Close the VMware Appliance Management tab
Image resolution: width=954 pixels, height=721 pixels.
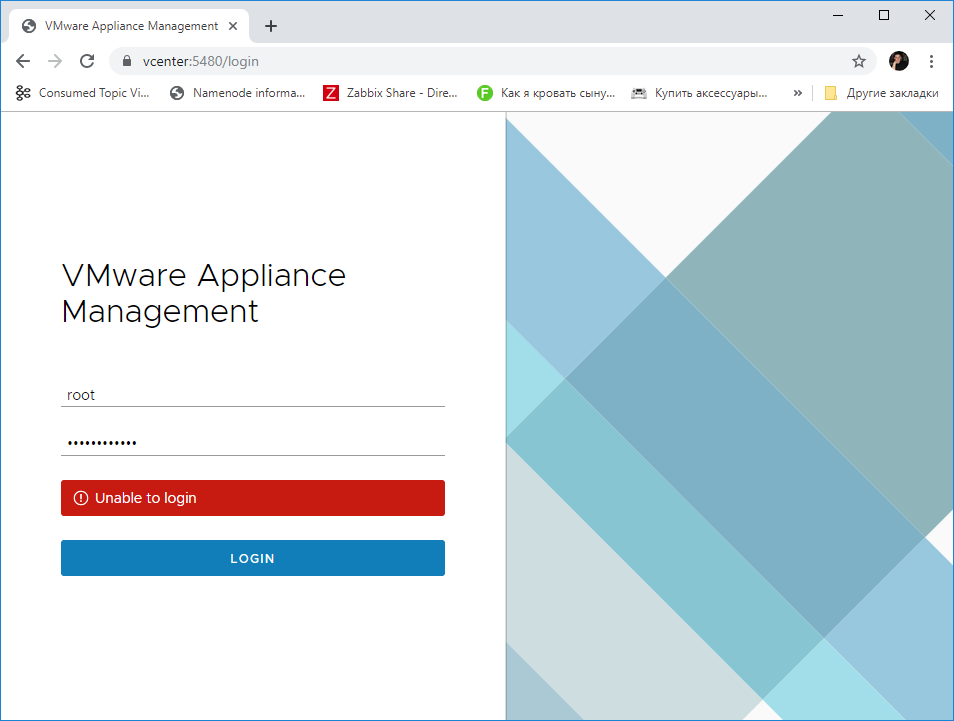click(x=232, y=26)
